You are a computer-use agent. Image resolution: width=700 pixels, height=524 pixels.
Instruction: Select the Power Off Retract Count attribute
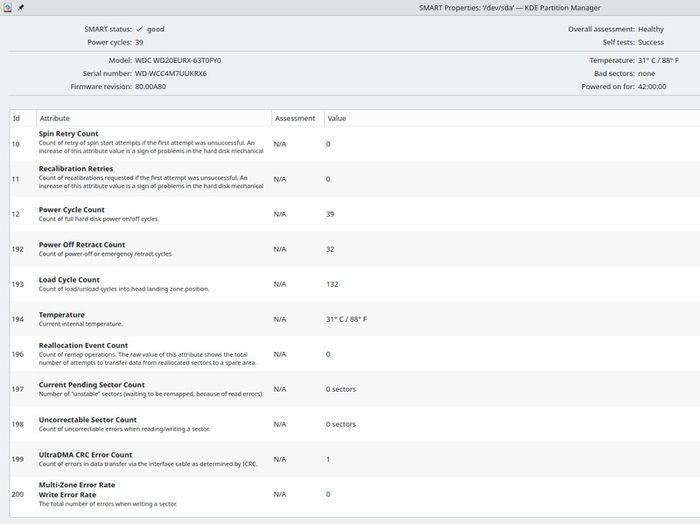(82, 245)
